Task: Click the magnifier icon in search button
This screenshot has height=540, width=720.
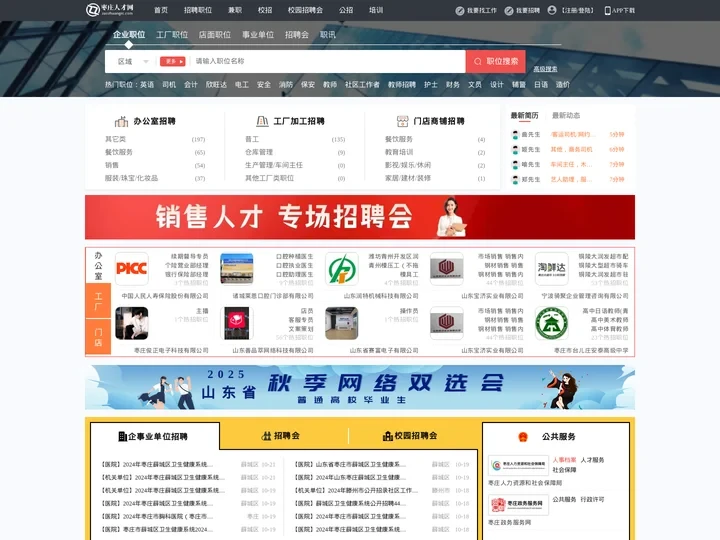Action: (478, 62)
